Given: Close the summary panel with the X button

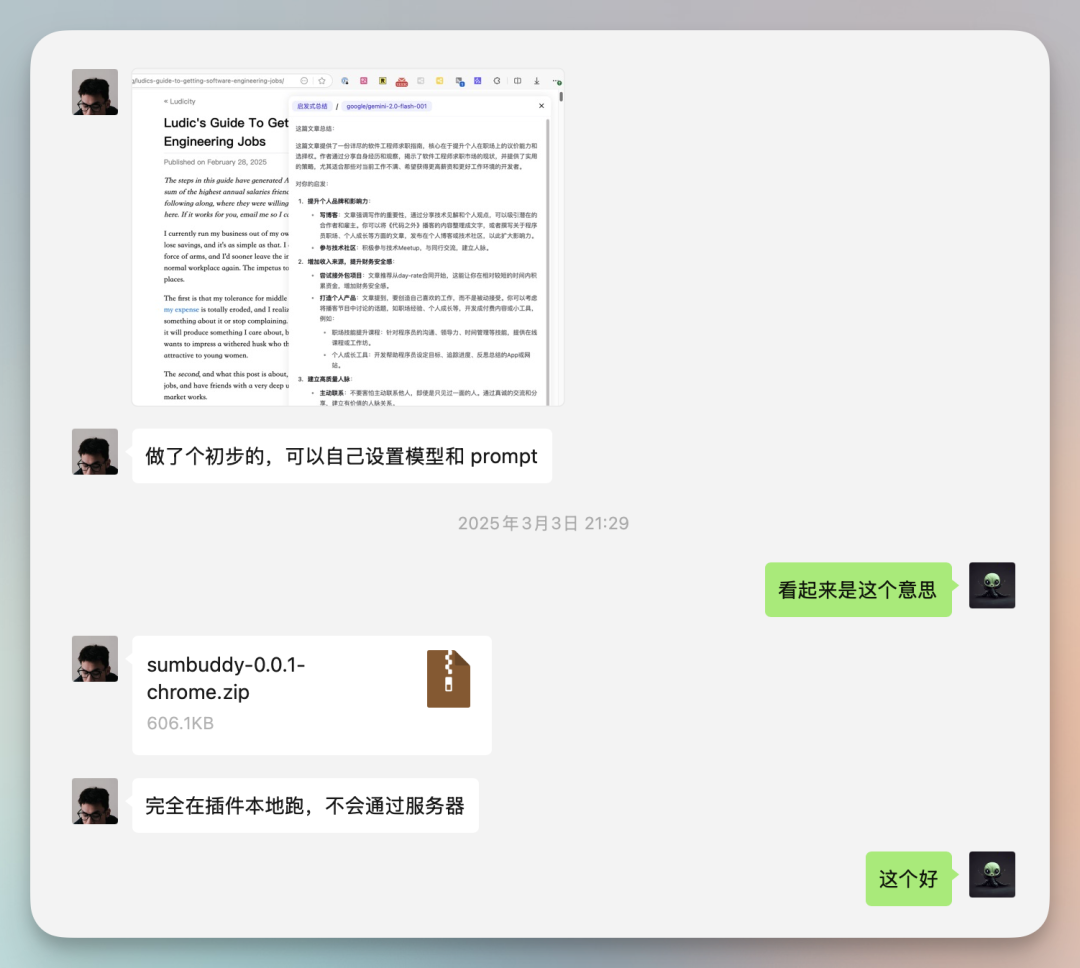Looking at the screenshot, I should coord(541,105).
